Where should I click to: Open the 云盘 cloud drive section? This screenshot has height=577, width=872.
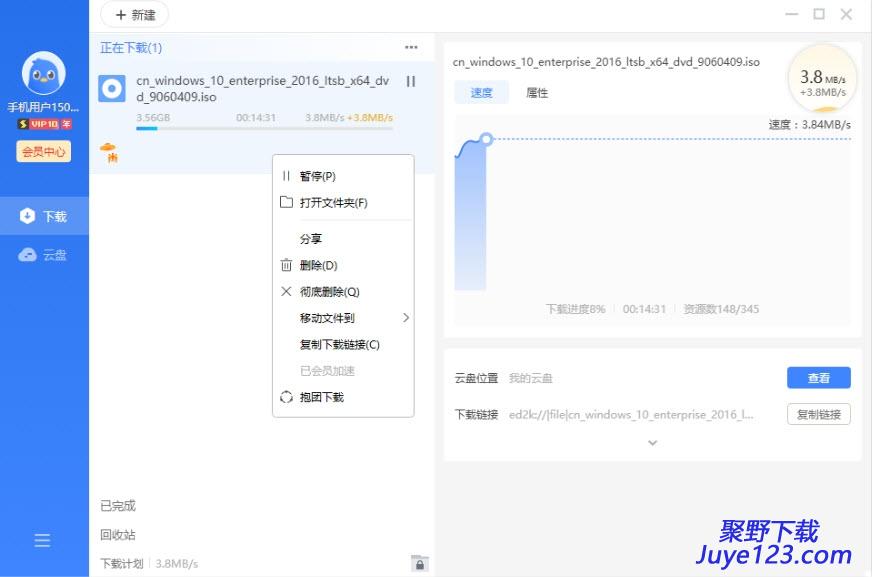click(x=44, y=255)
